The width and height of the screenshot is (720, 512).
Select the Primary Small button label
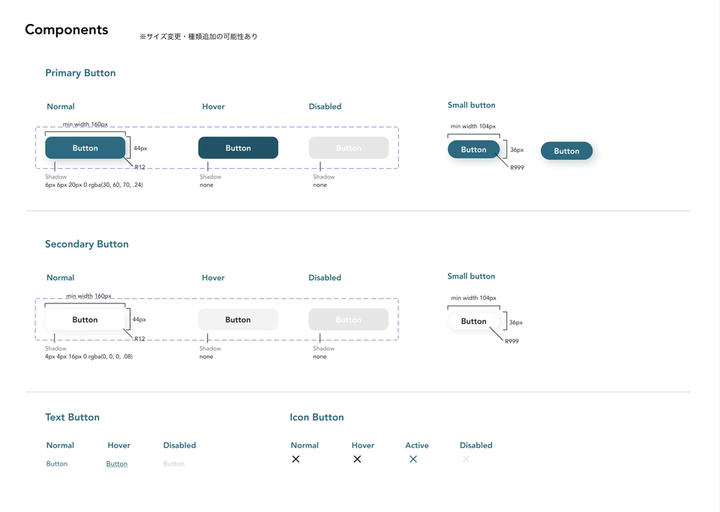(472, 105)
